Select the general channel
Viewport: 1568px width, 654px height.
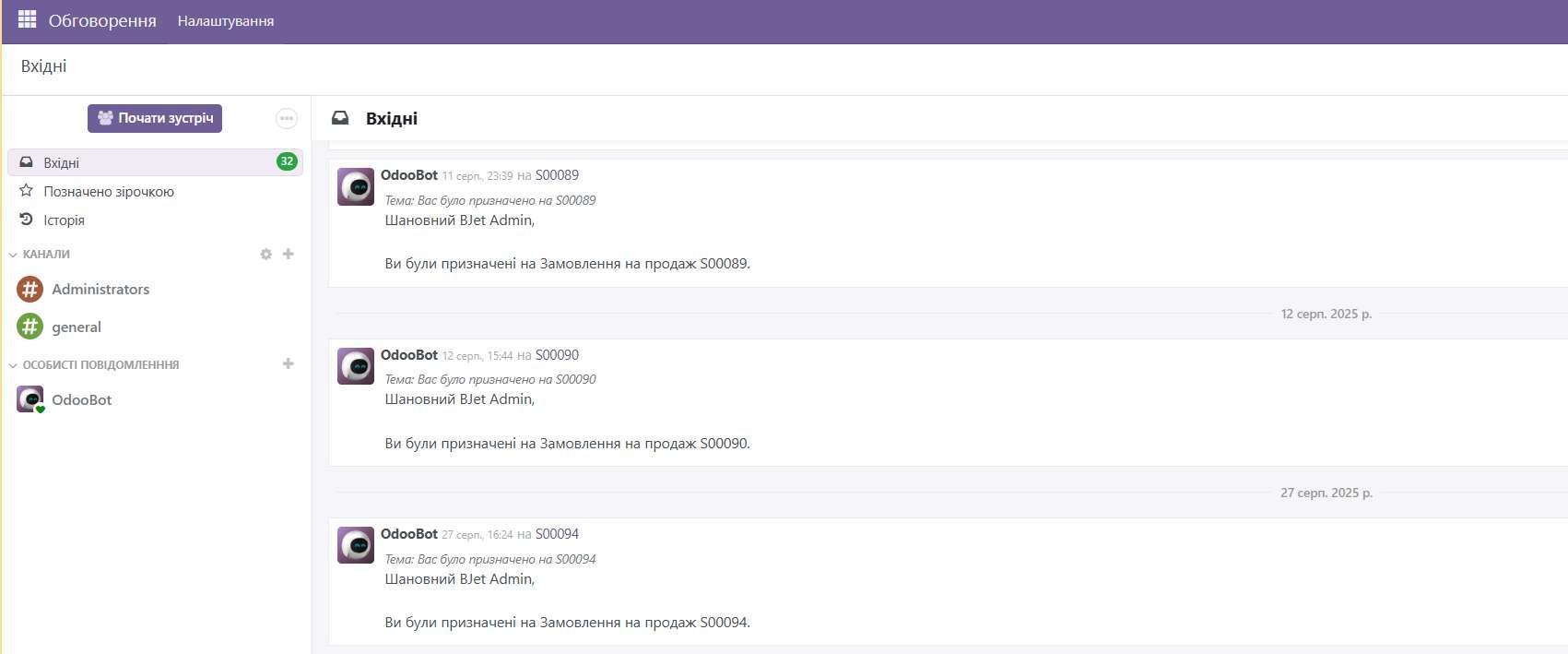pos(77,327)
